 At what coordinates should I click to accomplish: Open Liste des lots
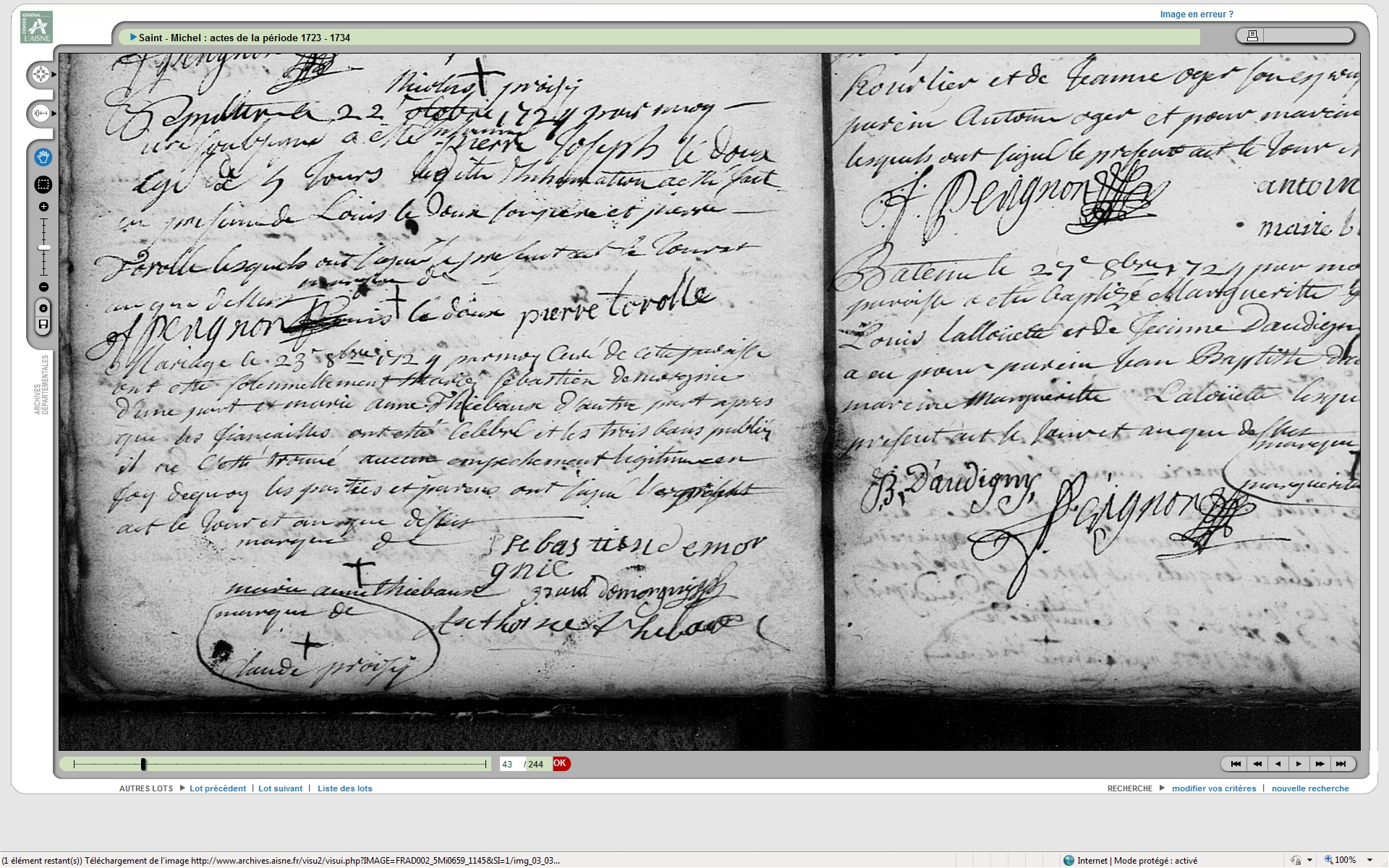[x=344, y=788]
